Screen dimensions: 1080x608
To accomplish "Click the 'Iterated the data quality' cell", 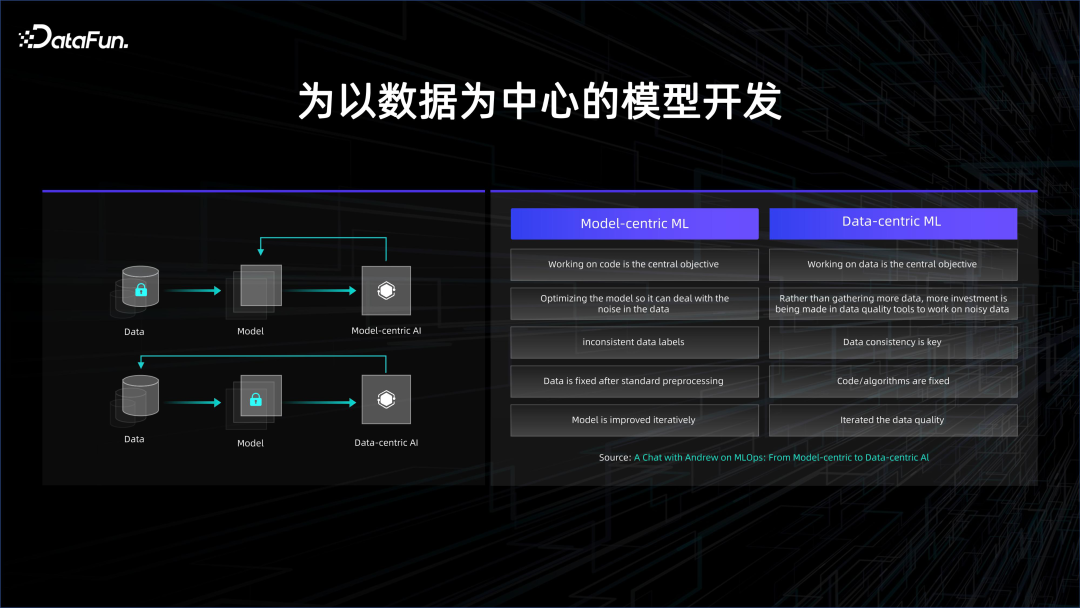I will 893,421.
